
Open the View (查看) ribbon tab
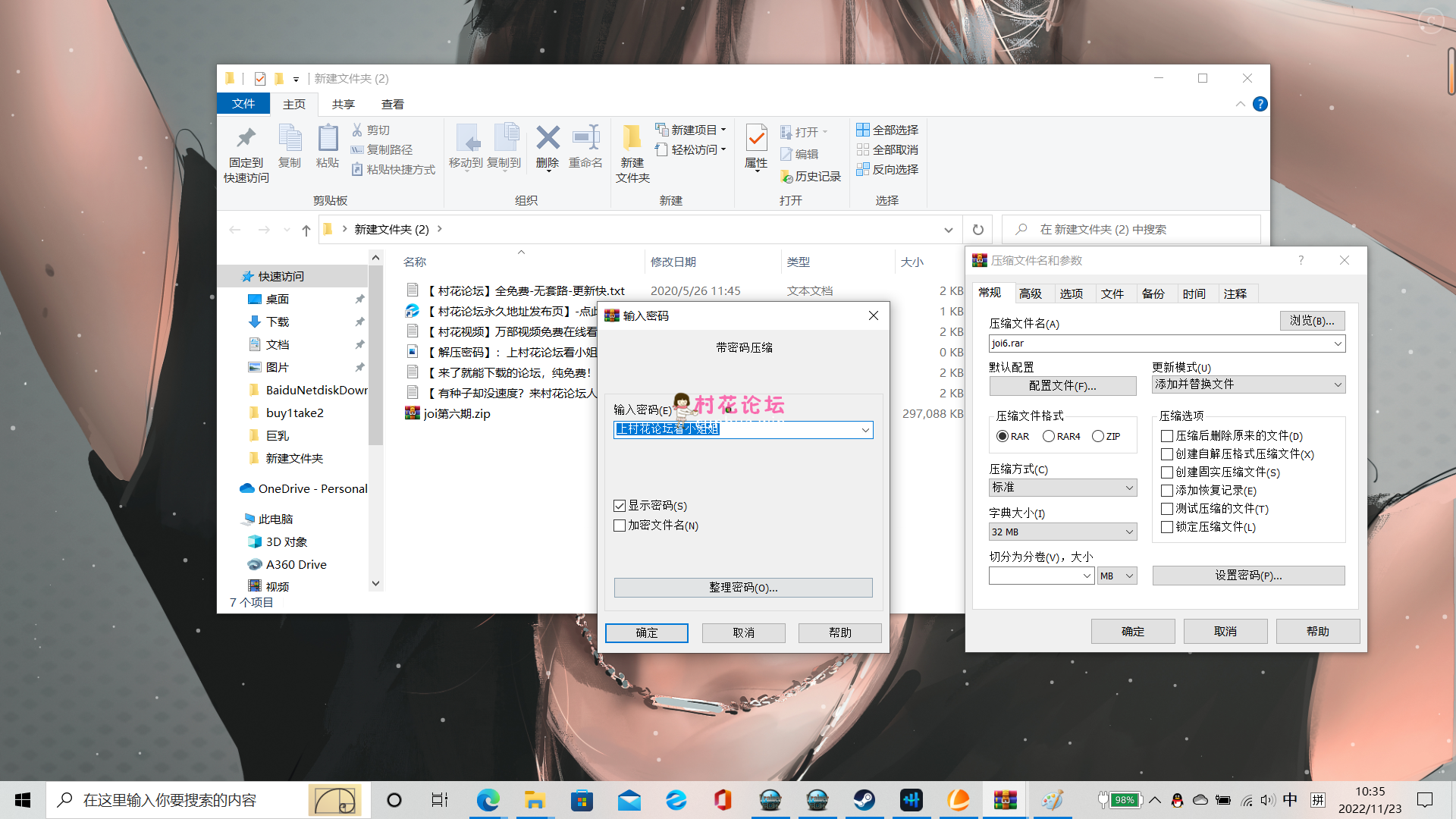[392, 104]
